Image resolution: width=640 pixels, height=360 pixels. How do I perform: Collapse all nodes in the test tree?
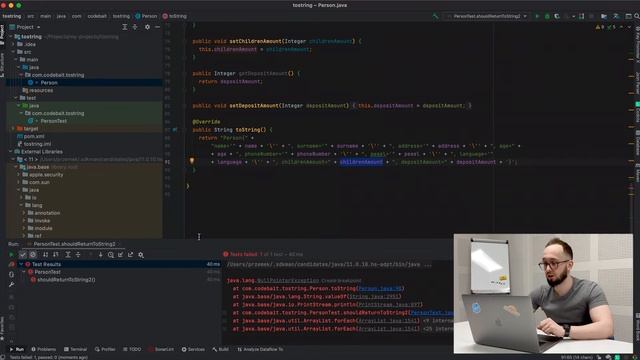[78, 255]
